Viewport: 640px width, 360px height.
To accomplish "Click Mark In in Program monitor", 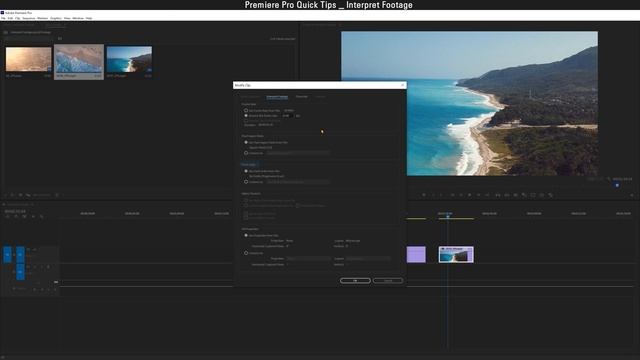I will (433, 195).
